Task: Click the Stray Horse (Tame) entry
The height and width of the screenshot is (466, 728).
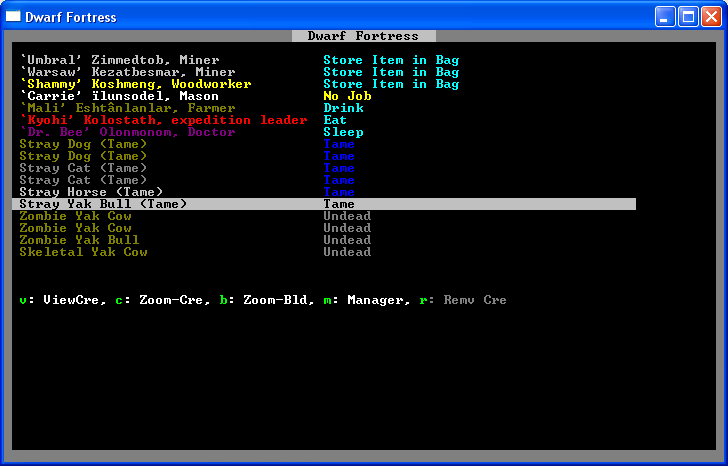Action: 91,192
